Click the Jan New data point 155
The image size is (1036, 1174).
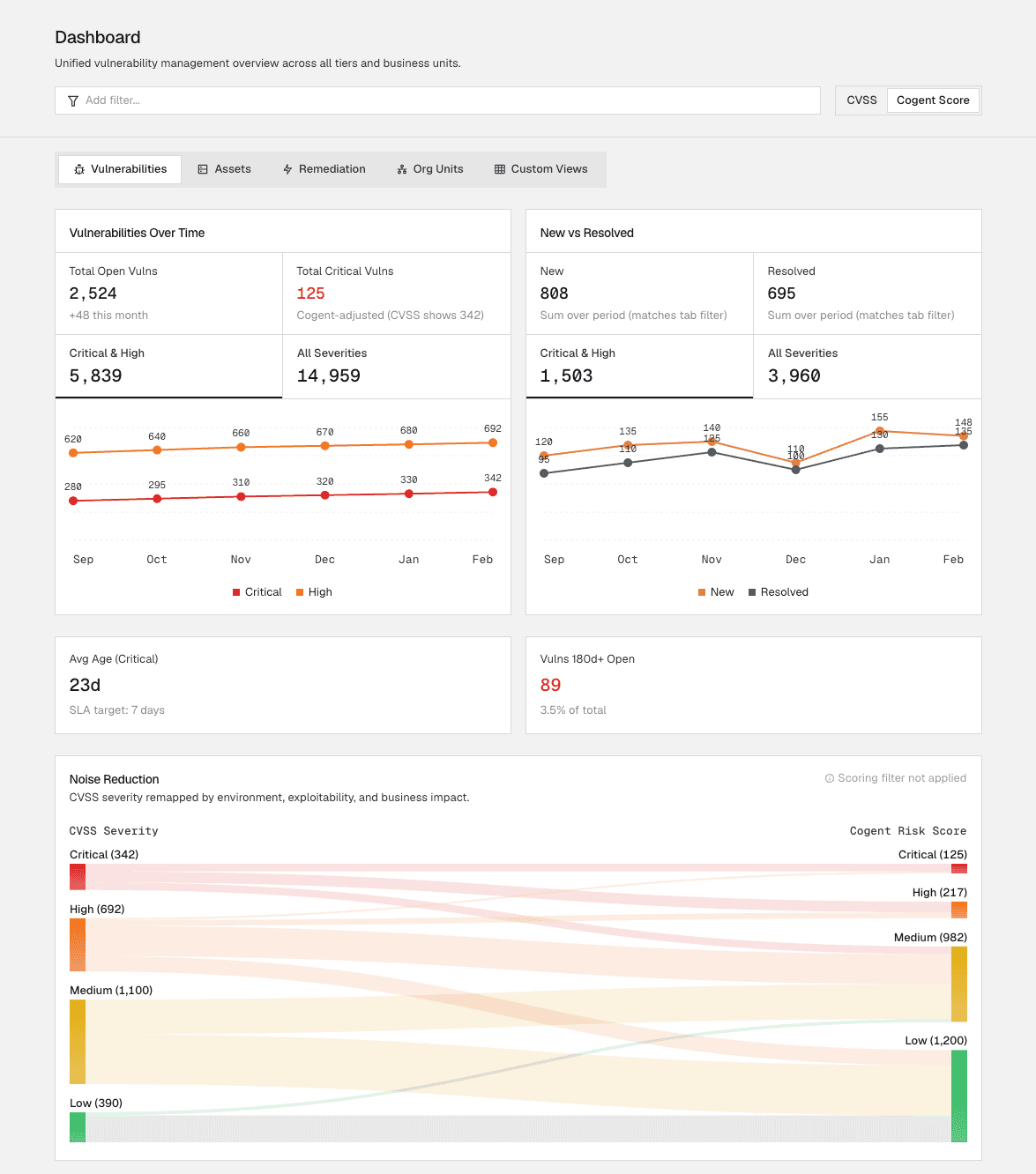click(x=880, y=431)
